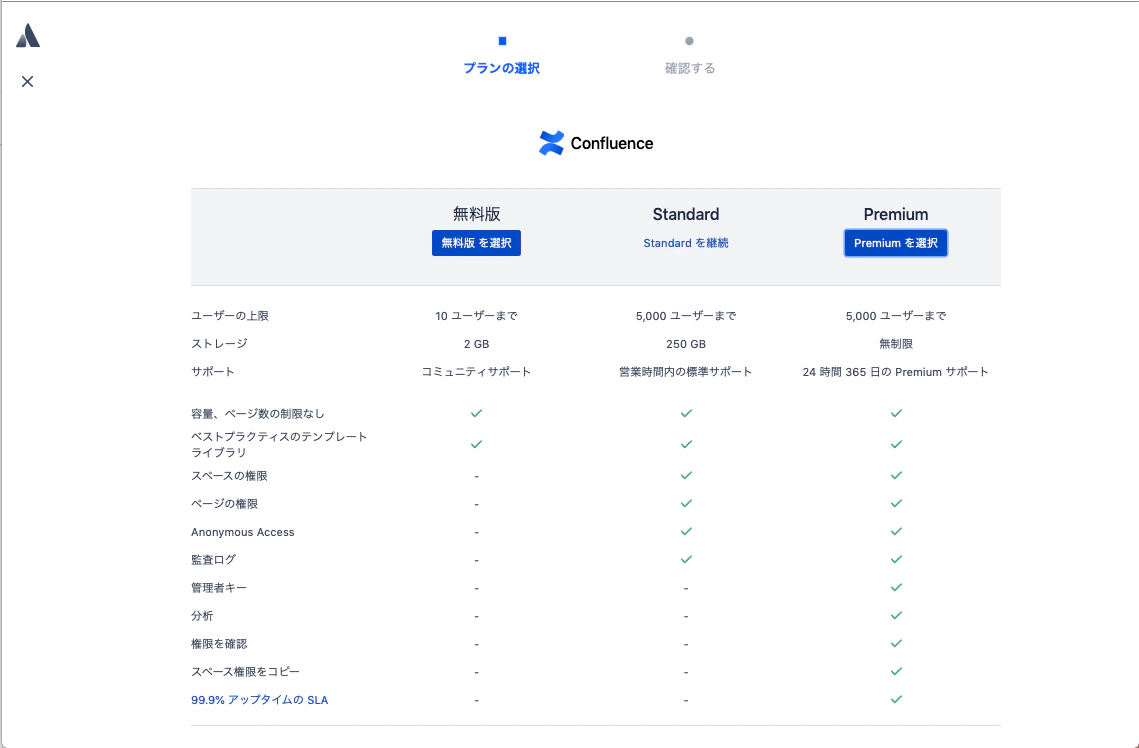
Task: Click the 容量、ページ数の制限なし row label
Action: tap(258, 414)
